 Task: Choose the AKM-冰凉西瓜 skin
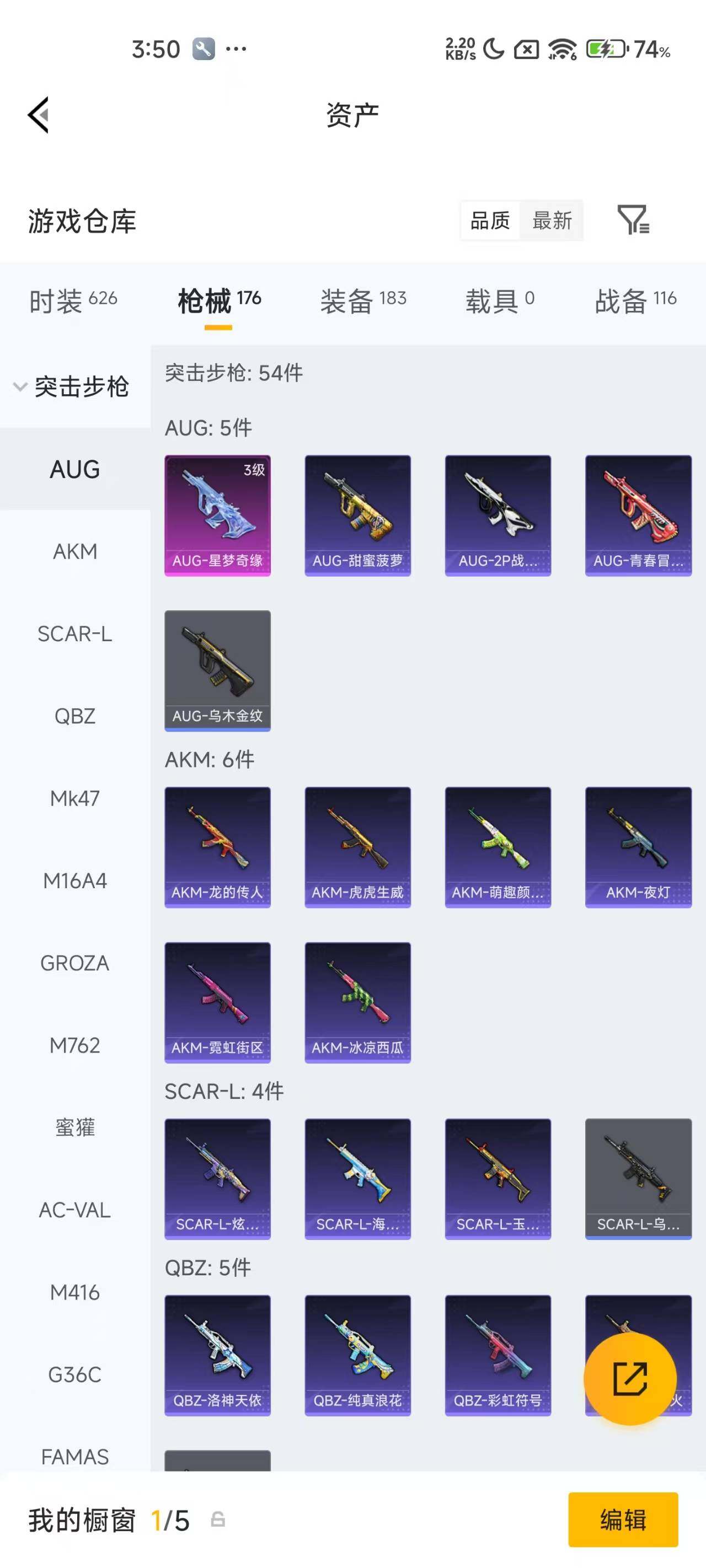click(x=357, y=1002)
